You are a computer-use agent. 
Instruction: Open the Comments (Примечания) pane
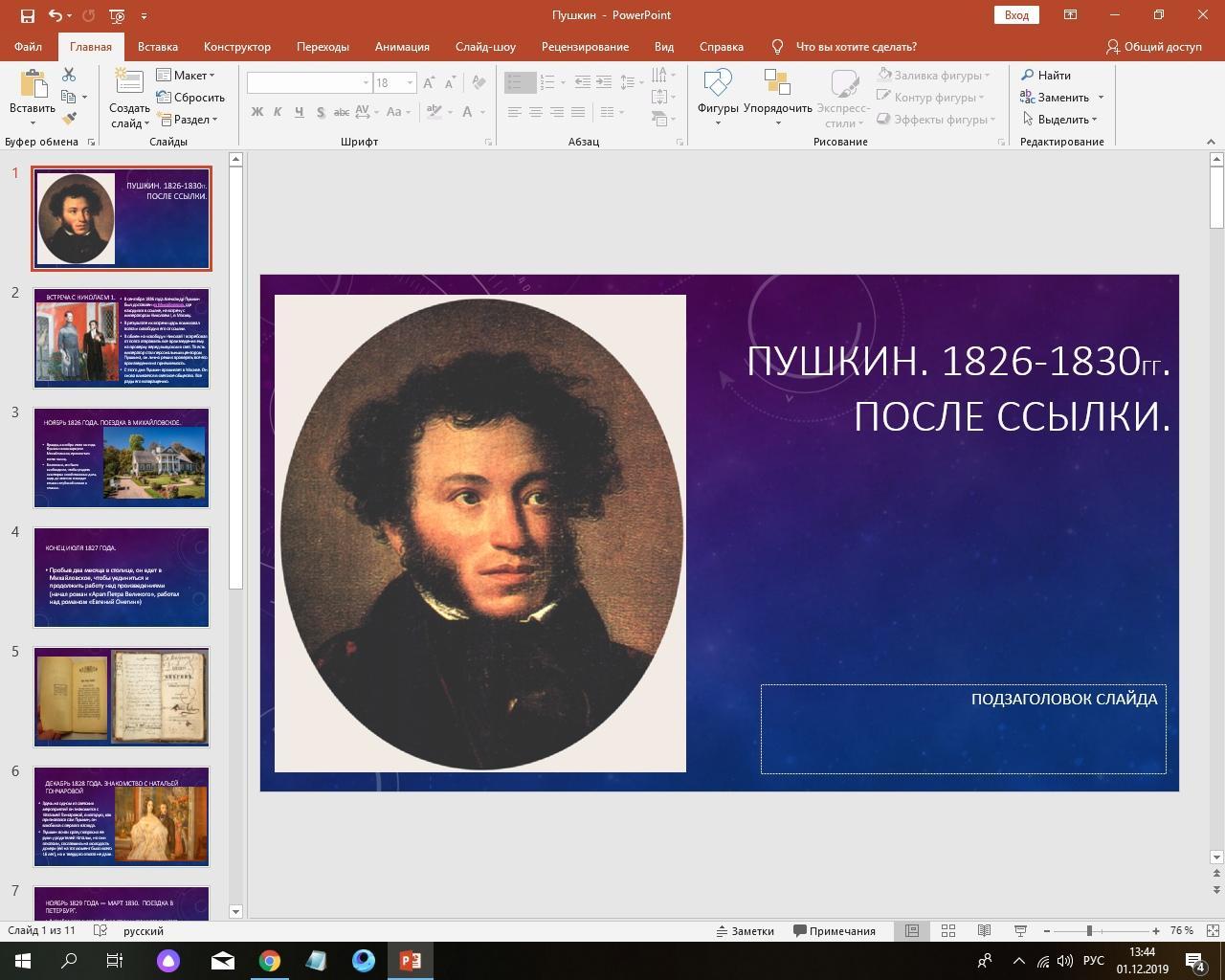coord(834,930)
